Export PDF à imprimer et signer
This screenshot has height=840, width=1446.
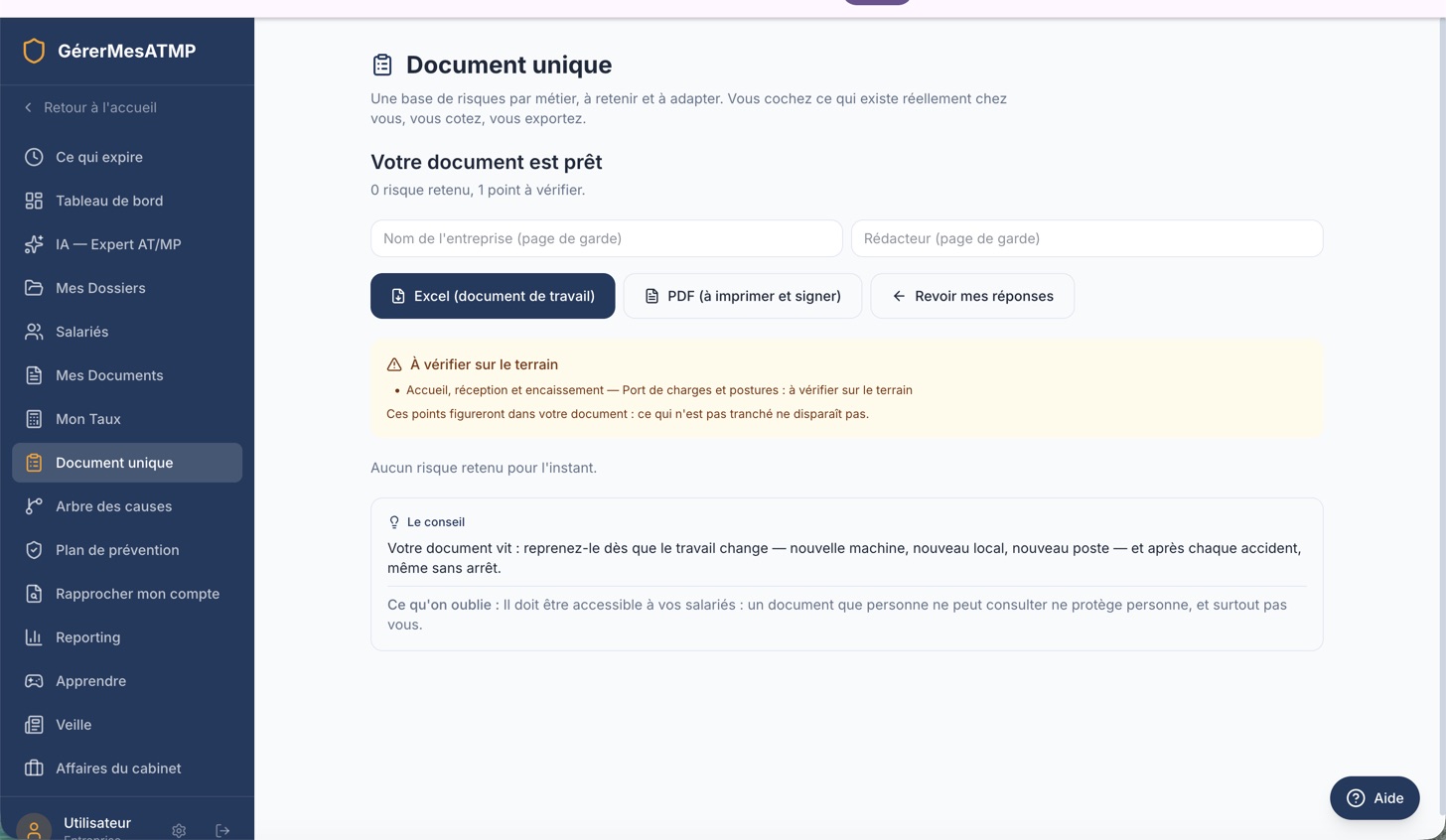click(742, 296)
